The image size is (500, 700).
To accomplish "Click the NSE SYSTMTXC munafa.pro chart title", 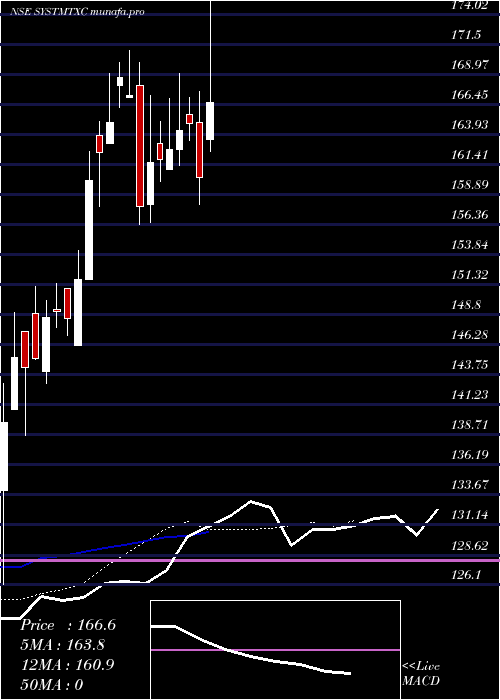I will pos(77,12).
